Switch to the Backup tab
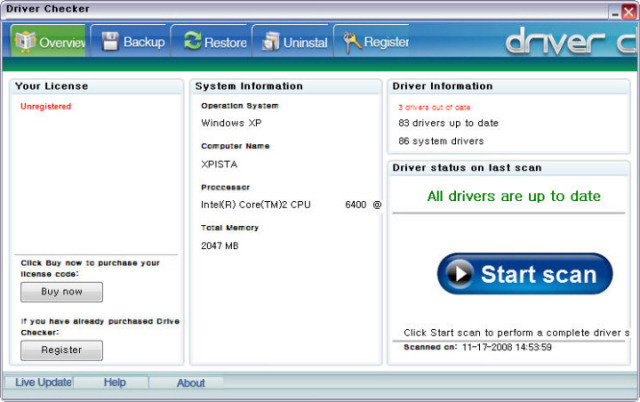The image size is (640, 402). click(x=129, y=41)
